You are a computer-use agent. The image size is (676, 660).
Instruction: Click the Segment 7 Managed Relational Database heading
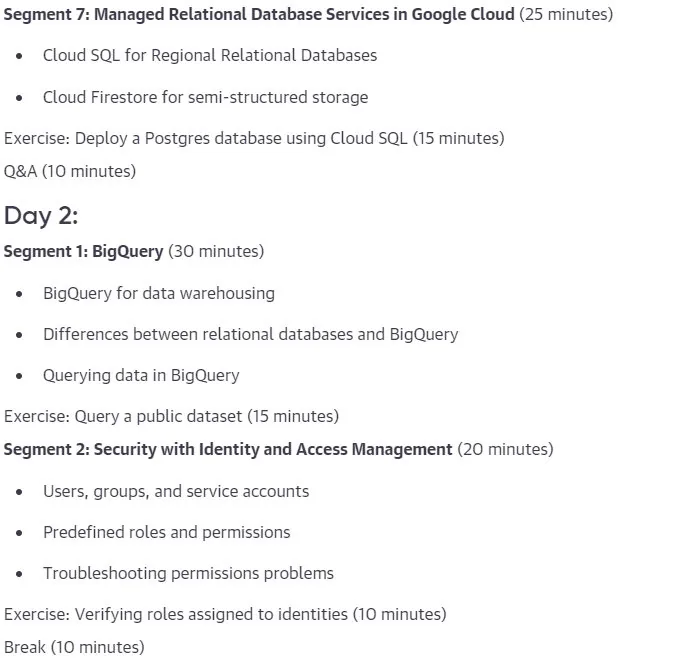point(259,15)
